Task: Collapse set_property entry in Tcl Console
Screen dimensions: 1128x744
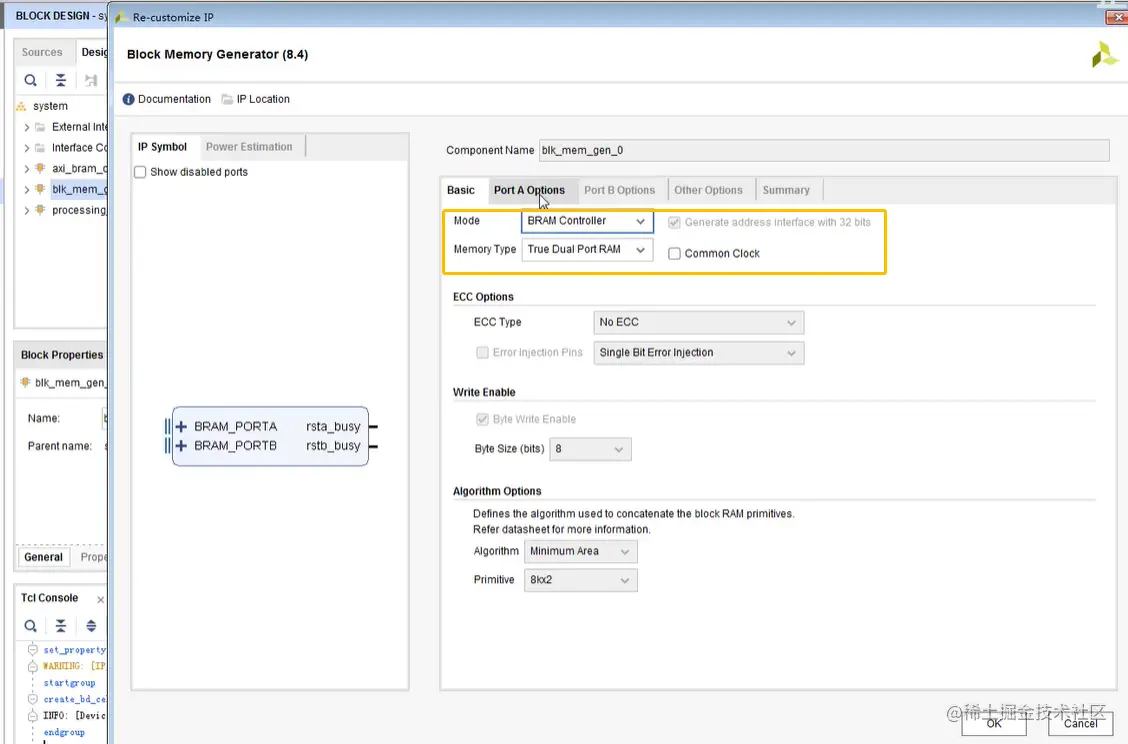Action: click(x=32, y=650)
